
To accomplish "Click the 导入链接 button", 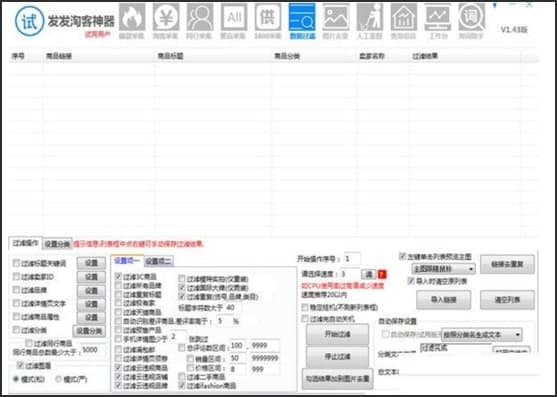I will [443, 300].
